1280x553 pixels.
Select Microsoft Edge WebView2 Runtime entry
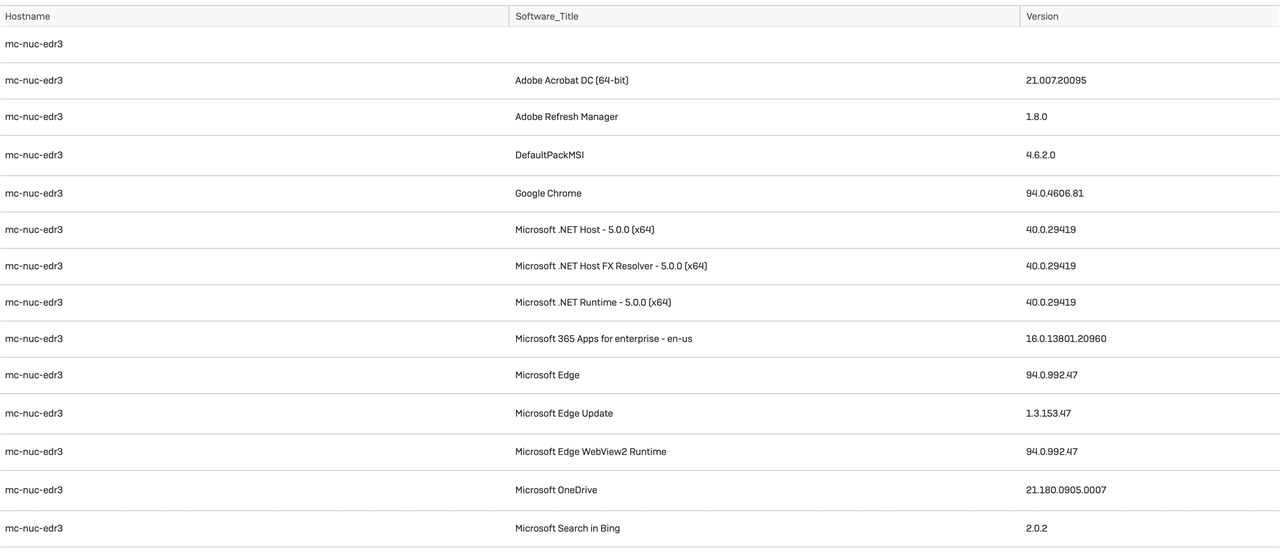pos(590,452)
